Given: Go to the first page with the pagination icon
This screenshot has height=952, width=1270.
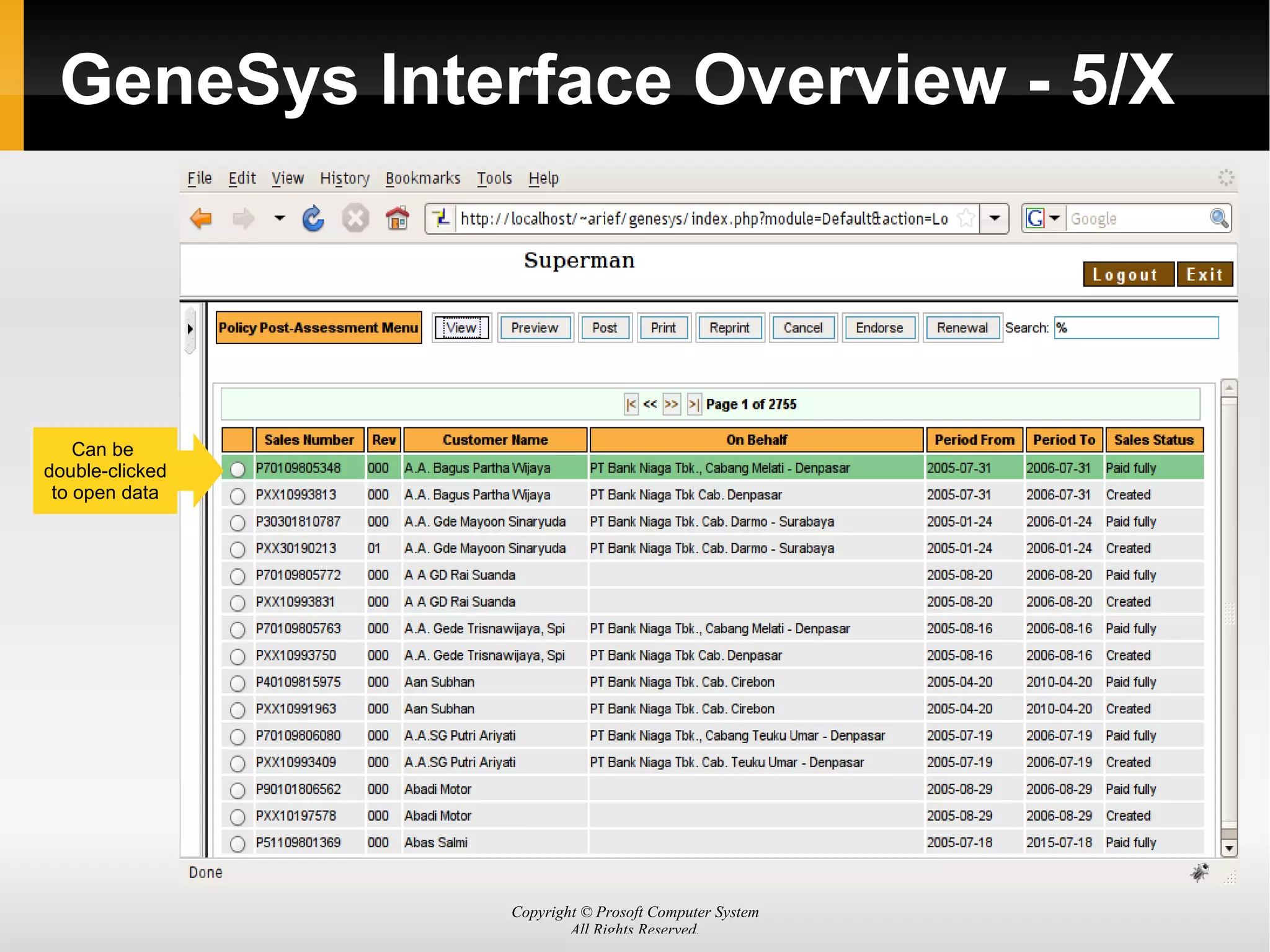Looking at the screenshot, I should [631, 404].
